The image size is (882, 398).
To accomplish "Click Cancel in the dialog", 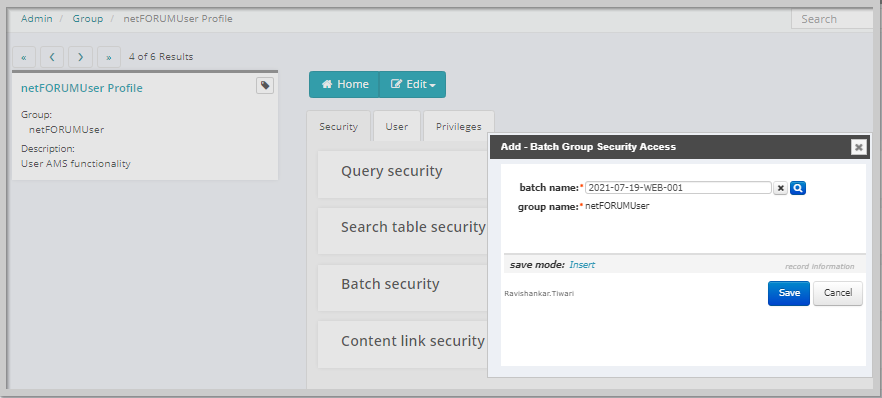I will point(838,293).
